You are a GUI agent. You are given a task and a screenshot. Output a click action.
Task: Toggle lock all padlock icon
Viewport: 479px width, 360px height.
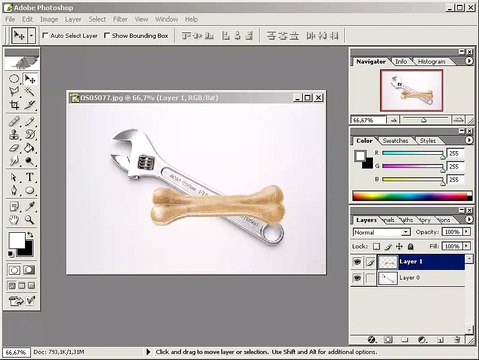click(411, 246)
